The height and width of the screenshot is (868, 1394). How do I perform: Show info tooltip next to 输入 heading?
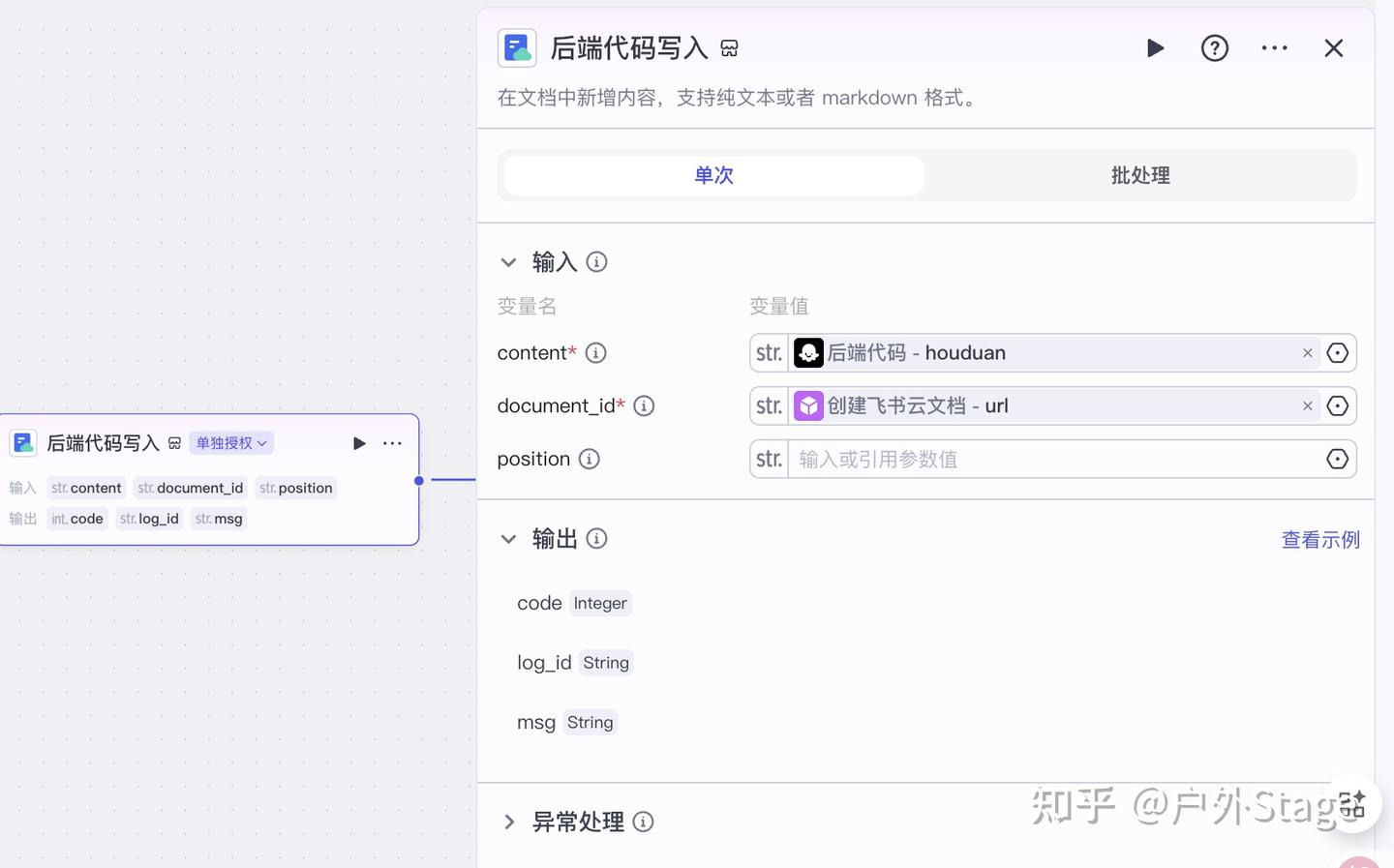(x=597, y=262)
